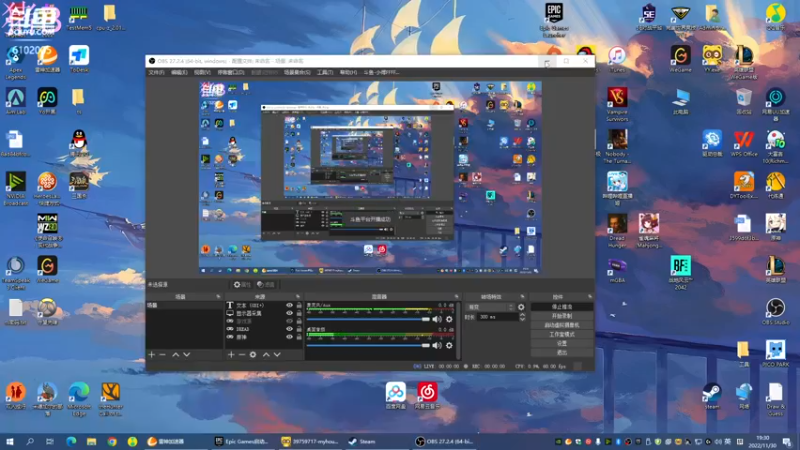Open source properties gear in Sources toolbar
This screenshot has width=800, height=450.
(x=253, y=355)
